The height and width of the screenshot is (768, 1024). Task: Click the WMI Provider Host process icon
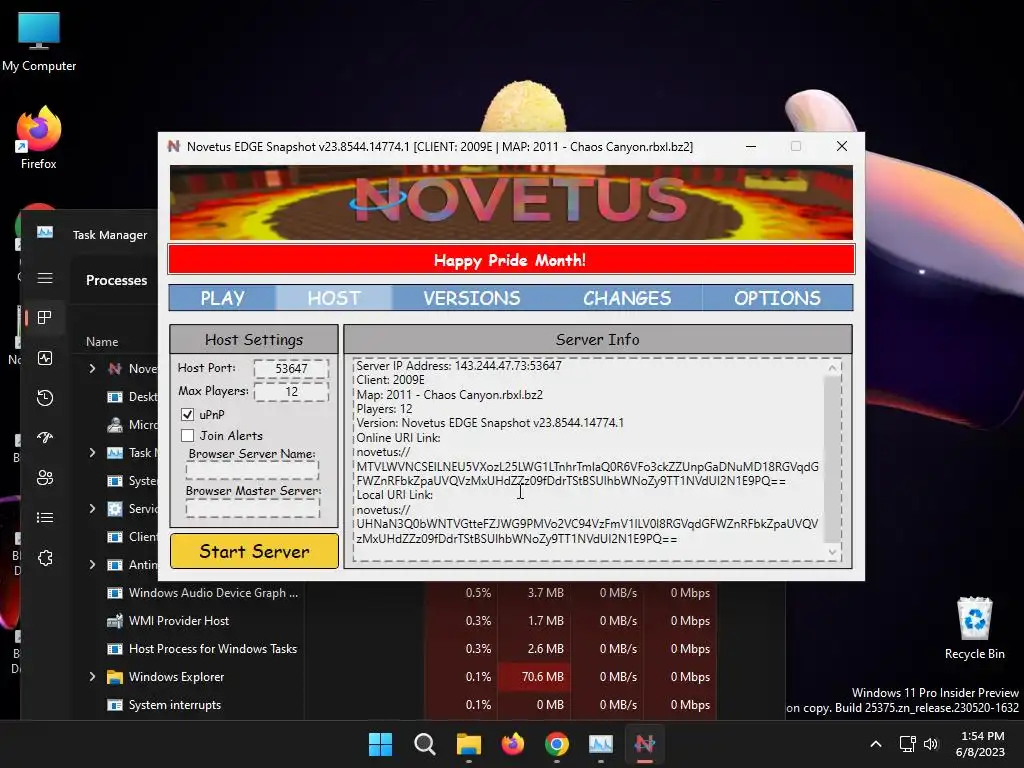pos(115,621)
